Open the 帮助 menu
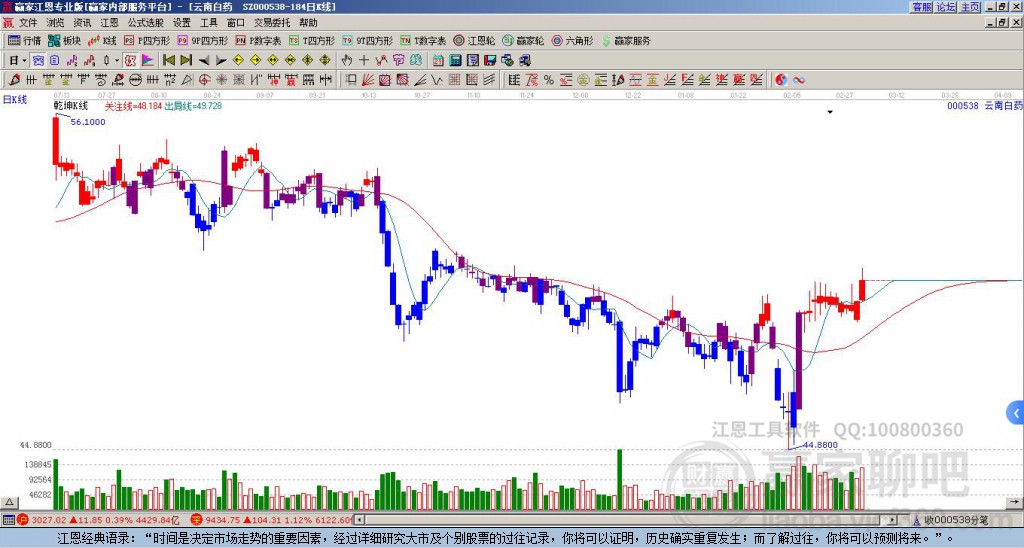Screen dimensions: 1024x548 point(308,23)
